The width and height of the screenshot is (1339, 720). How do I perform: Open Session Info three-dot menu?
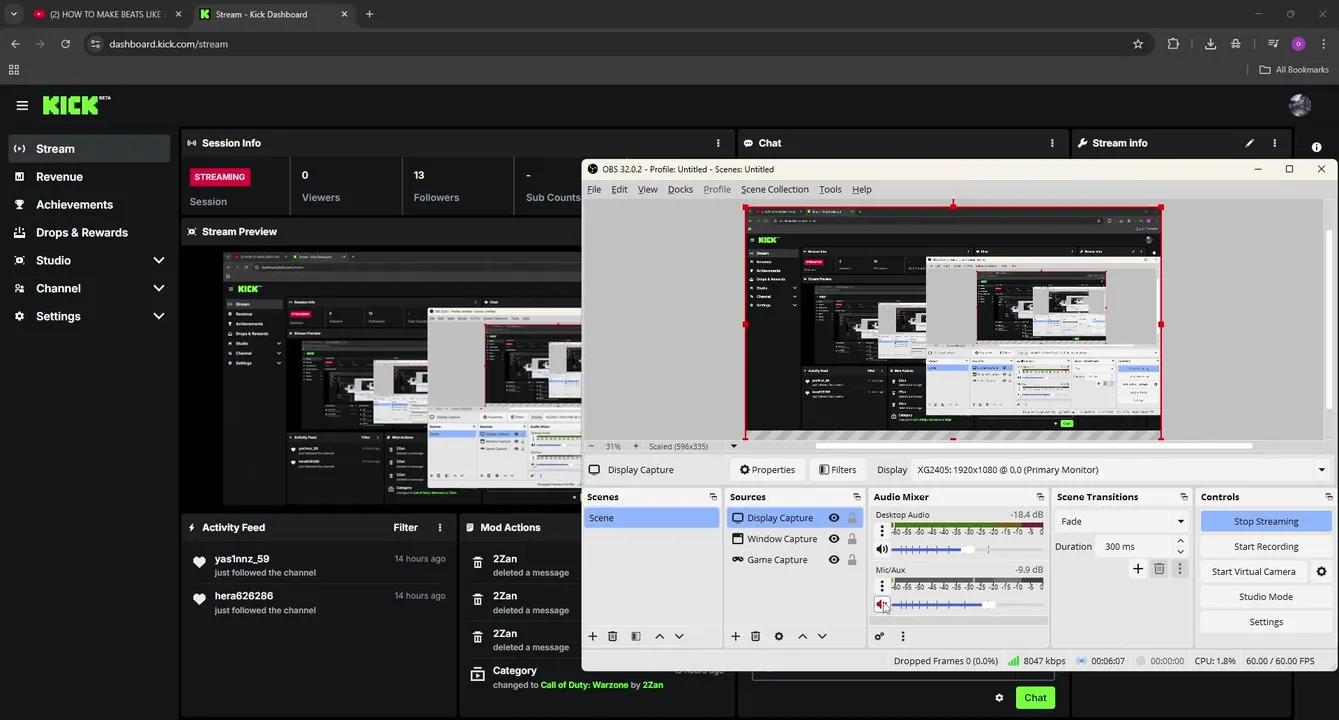(718, 143)
